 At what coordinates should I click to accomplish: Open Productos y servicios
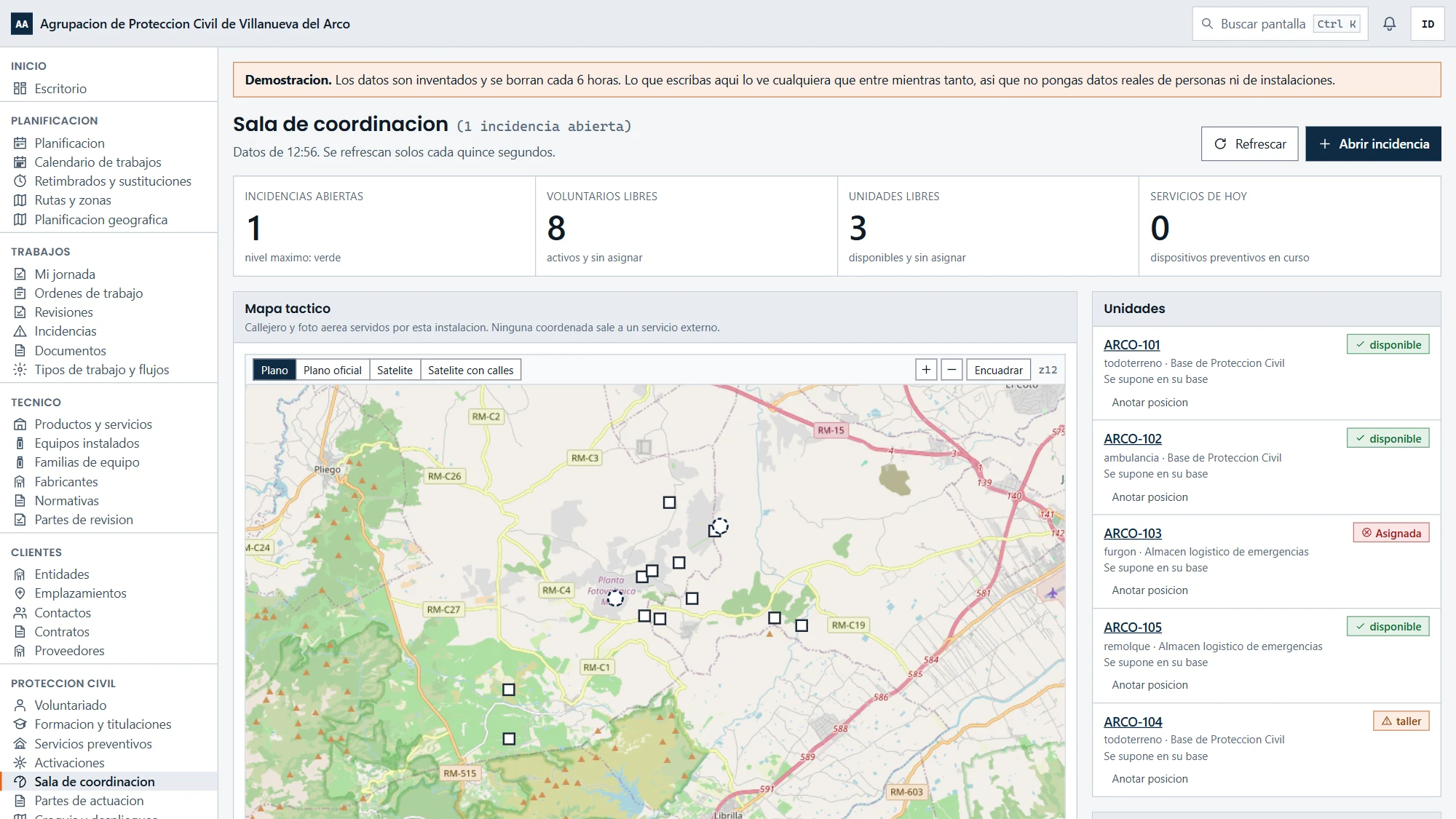tap(108, 424)
